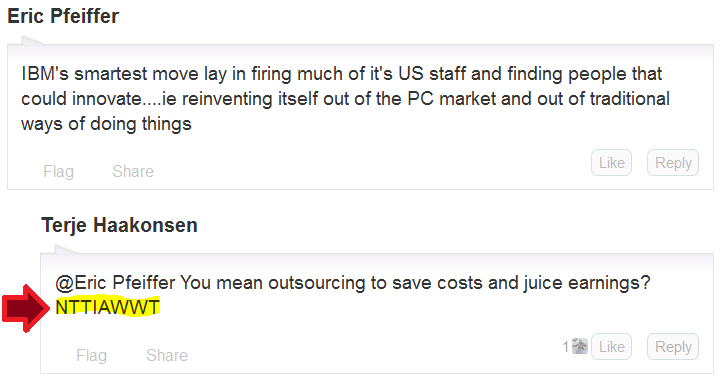This screenshot has width=727, height=384.
Task: Click the highlighted NTTIAWWT text
Action: [108, 307]
